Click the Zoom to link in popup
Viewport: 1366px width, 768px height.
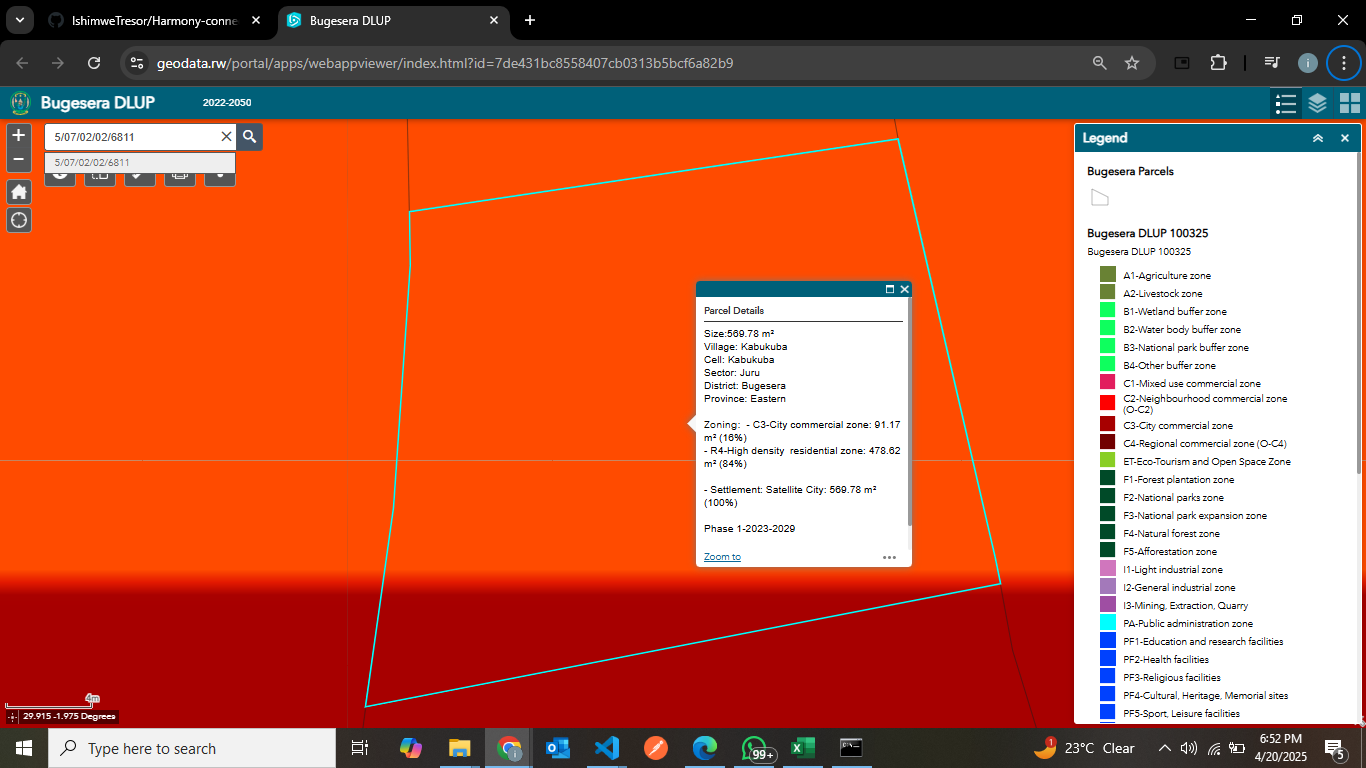pos(722,557)
